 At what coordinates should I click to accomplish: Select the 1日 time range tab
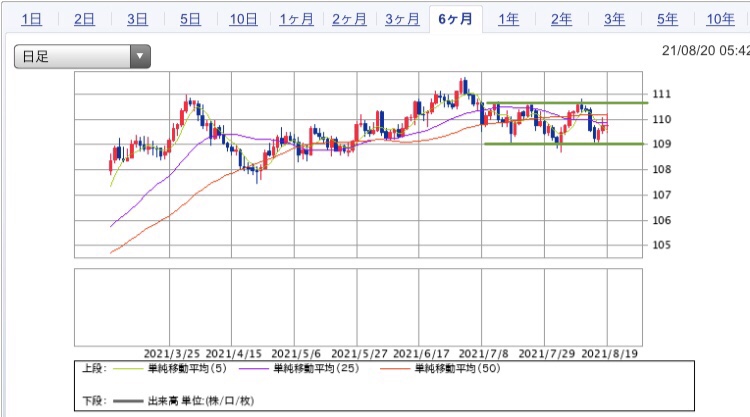(32, 19)
